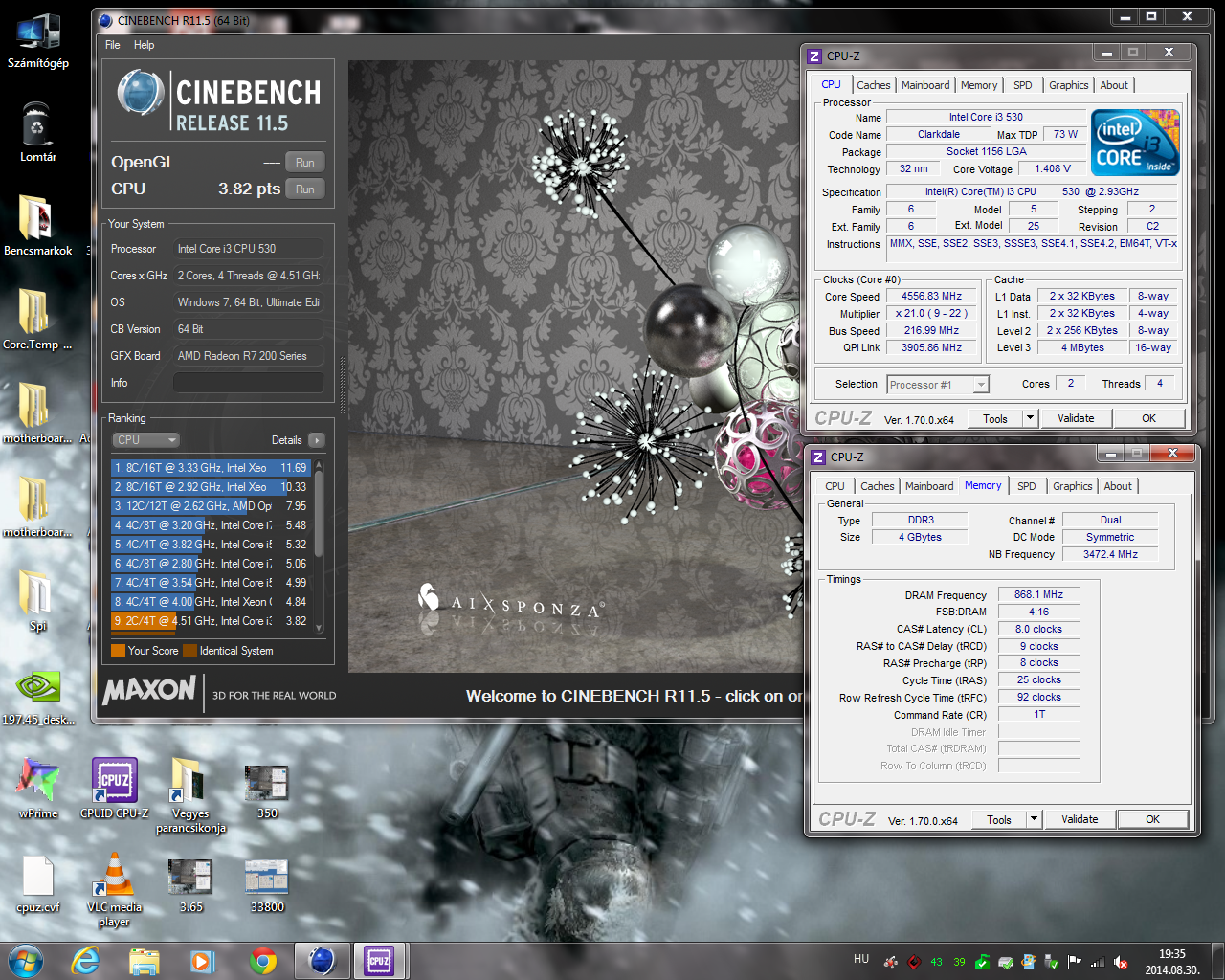Run the CPU benchmark
This screenshot has width=1225, height=980.
pyautogui.click(x=305, y=189)
